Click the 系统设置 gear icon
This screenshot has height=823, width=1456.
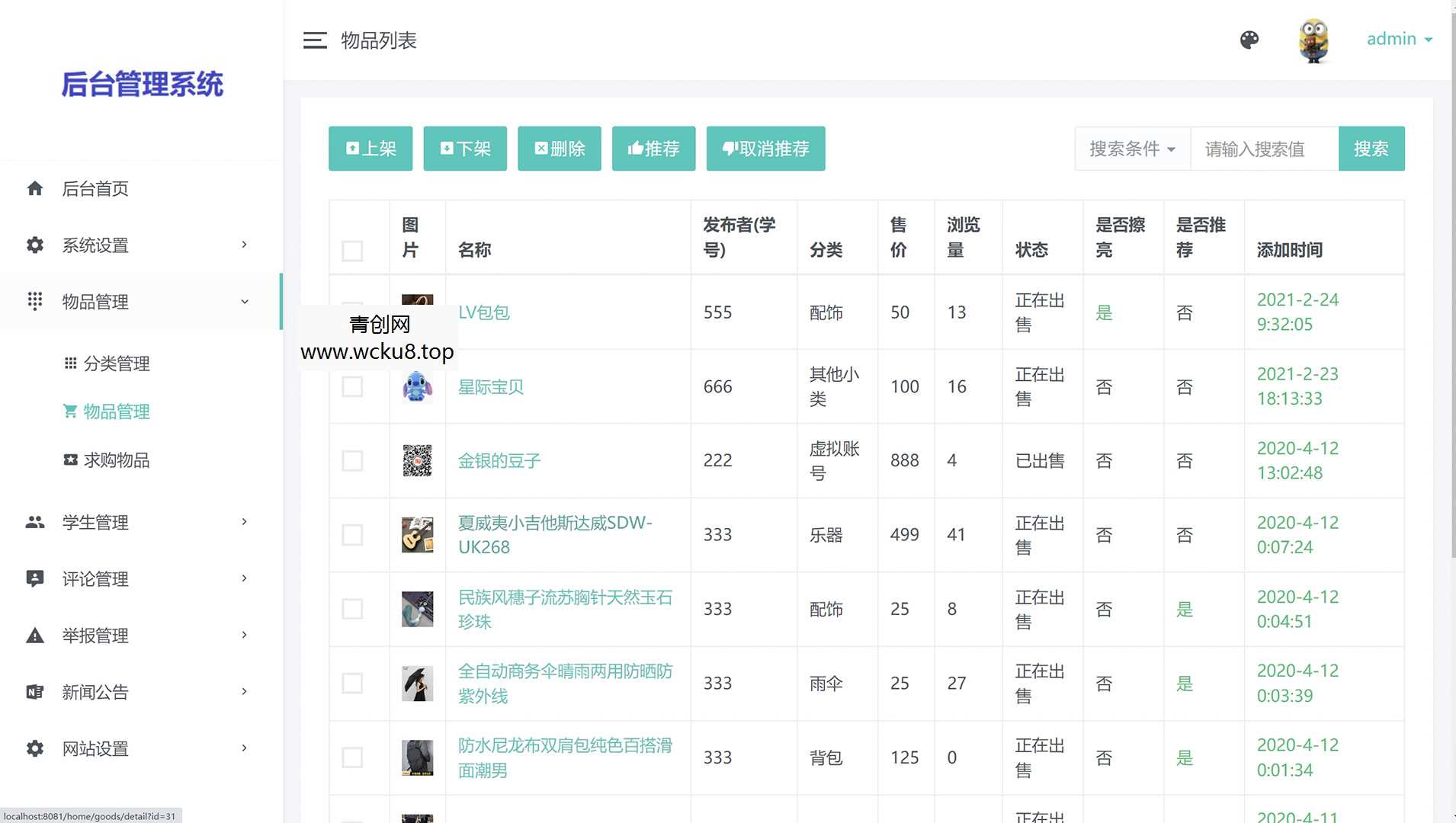(x=35, y=245)
